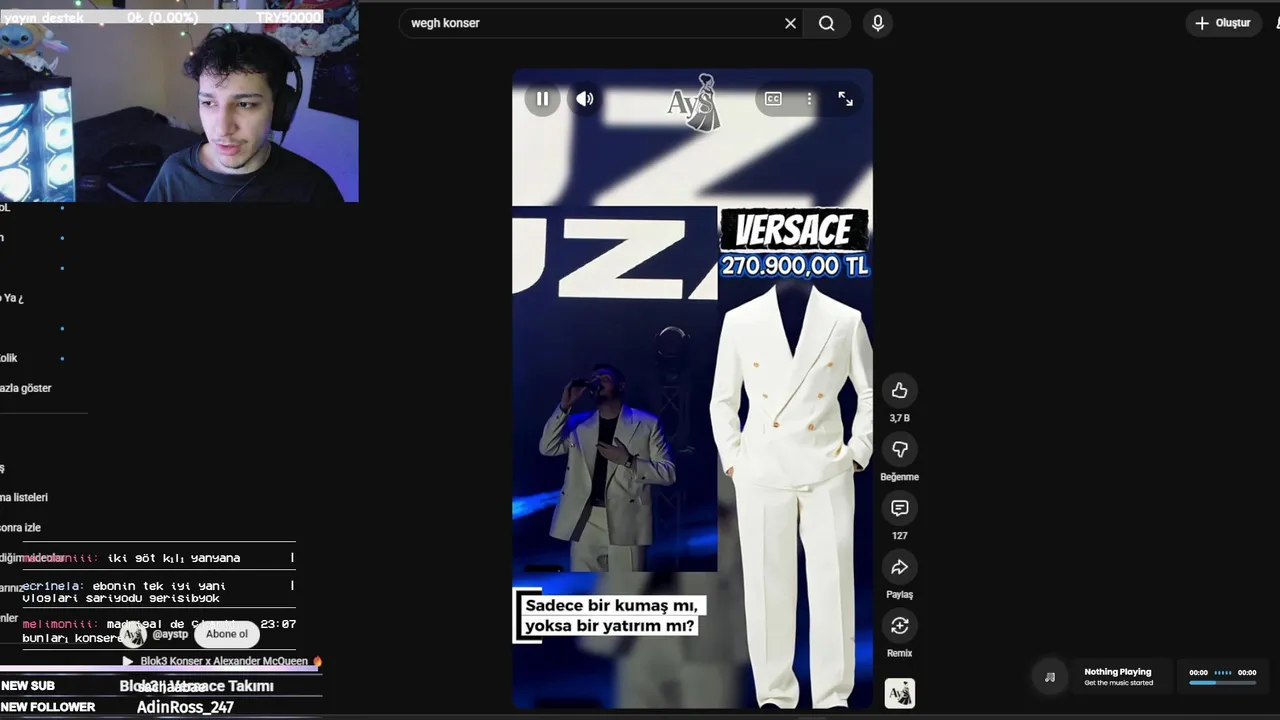Click the 'Sadece bir kumaş mı' caption
The width and height of the screenshot is (1280, 720).
[x=612, y=606]
